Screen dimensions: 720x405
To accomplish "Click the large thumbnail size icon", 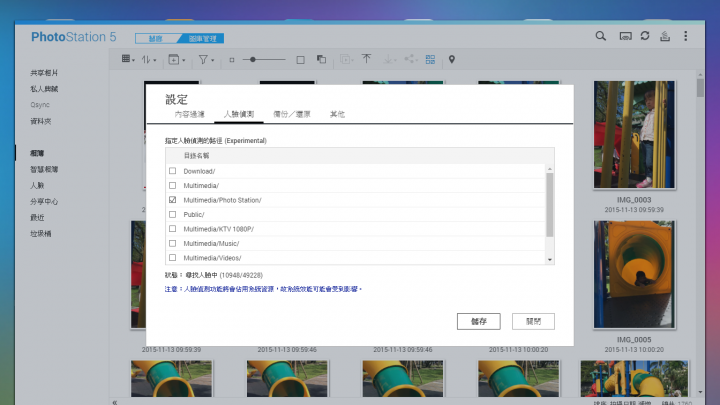I will click(x=300, y=60).
